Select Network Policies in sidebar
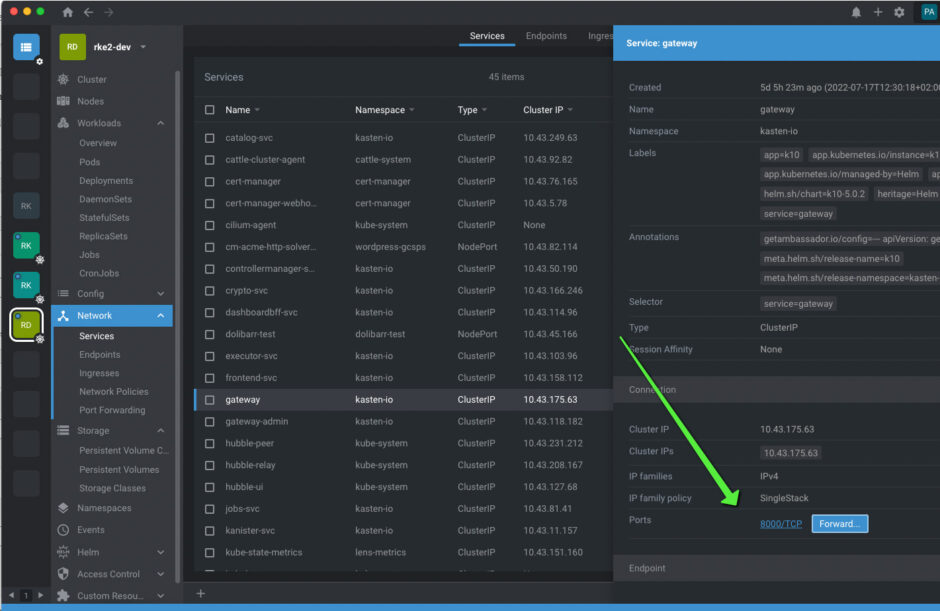The image size is (940, 611). (113, 392)
